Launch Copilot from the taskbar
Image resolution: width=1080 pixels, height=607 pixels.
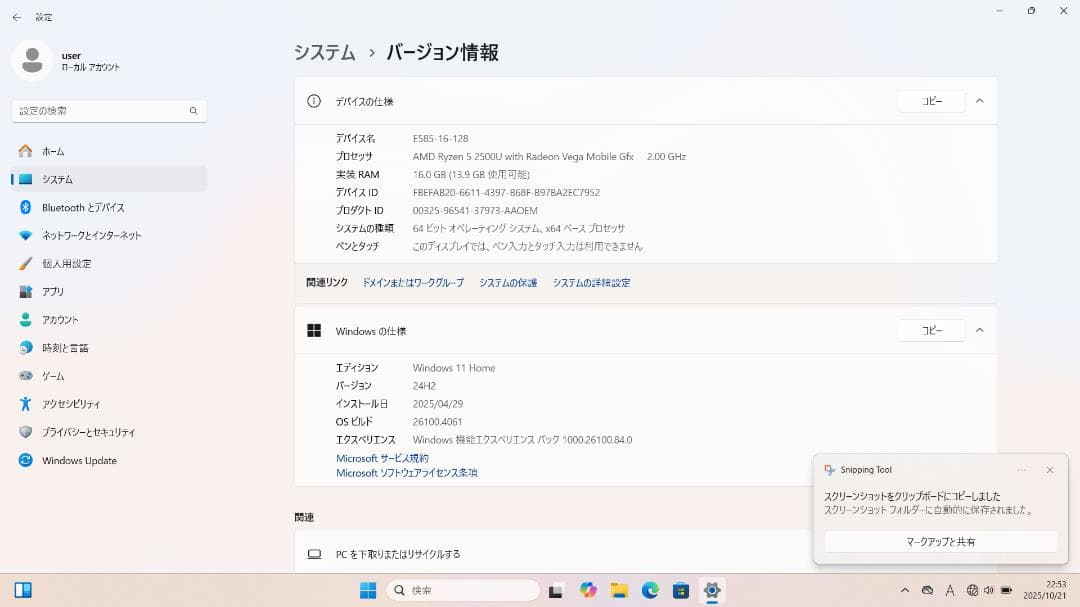588,590
